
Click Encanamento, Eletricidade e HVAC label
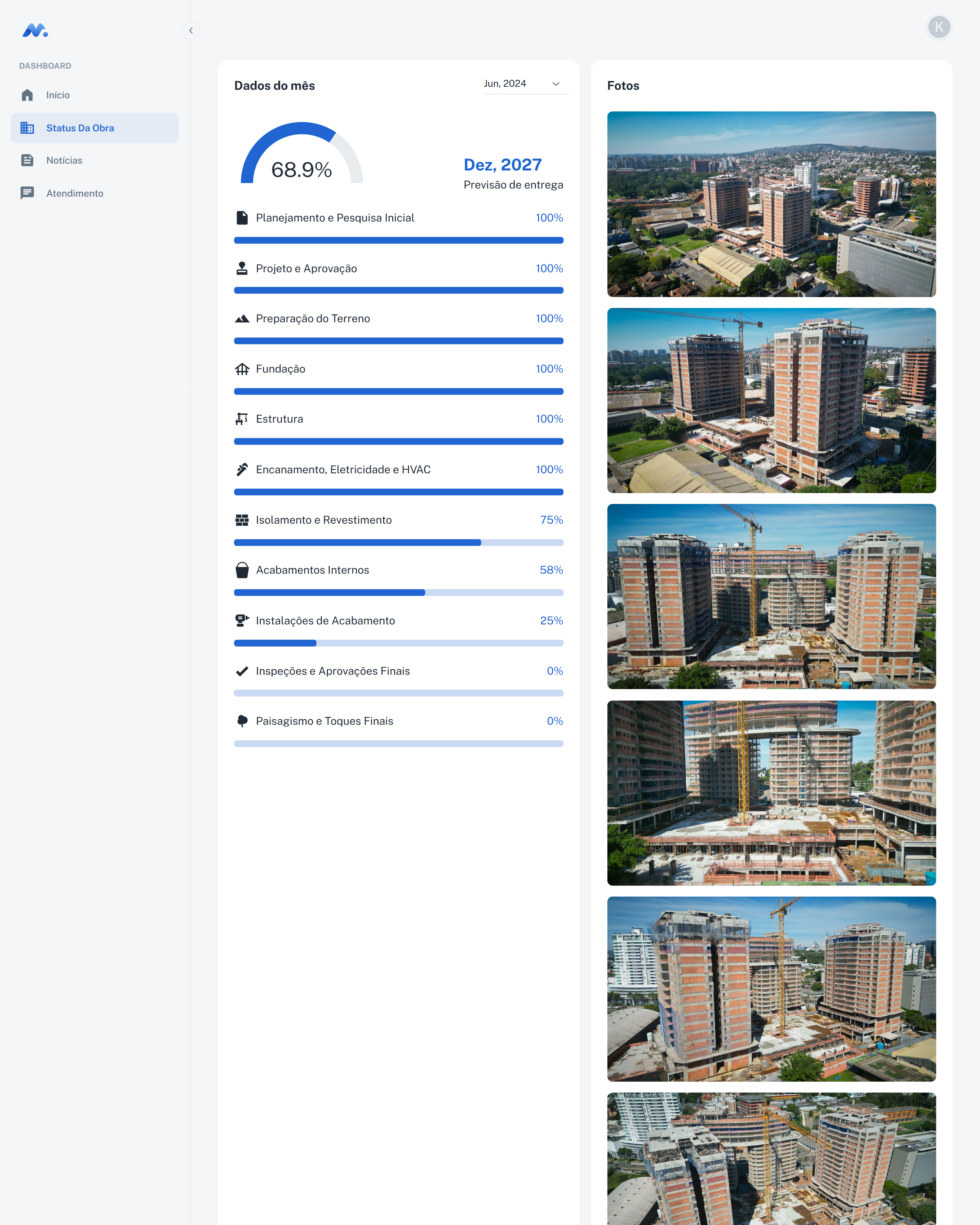pos(343,469)
